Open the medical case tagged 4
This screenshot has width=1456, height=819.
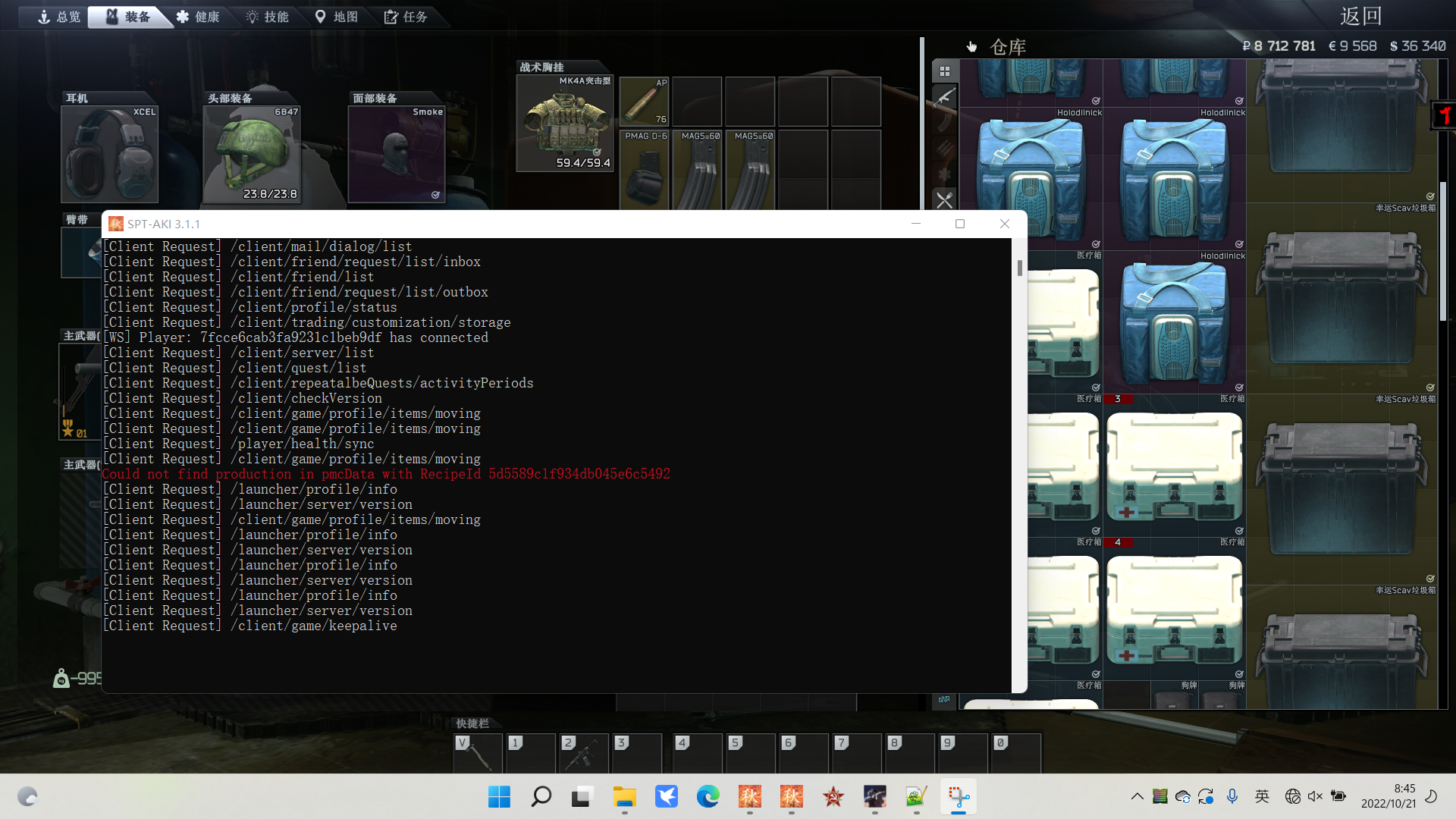[x=1174, y=609]
